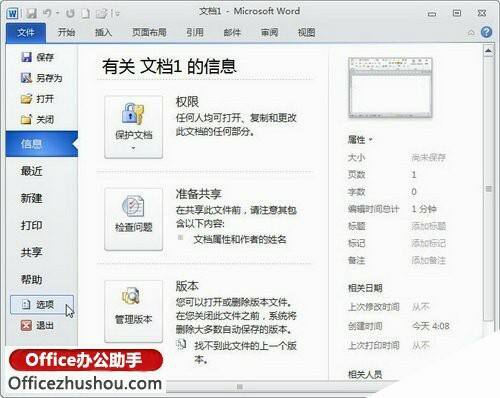Expand the Properties dropdown arrow
500x398 pixels.
(371, 140)
